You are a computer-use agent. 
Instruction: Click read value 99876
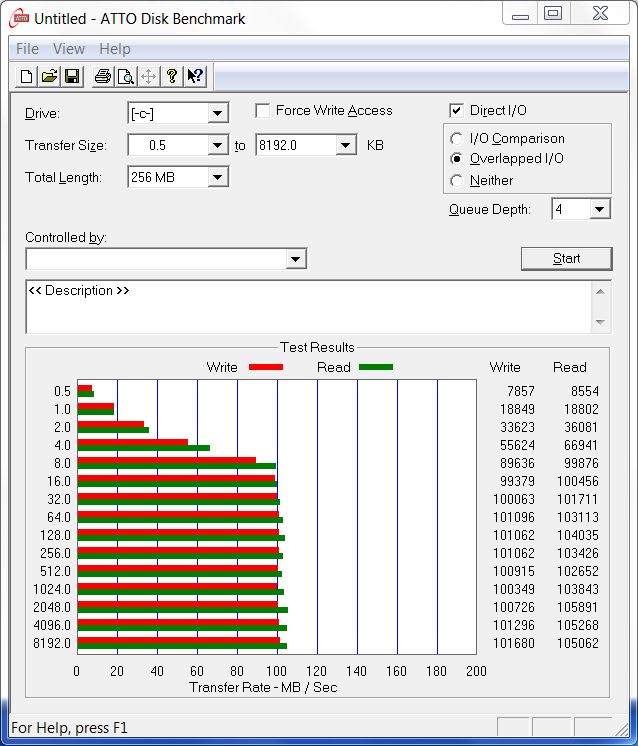pos(581,463)
